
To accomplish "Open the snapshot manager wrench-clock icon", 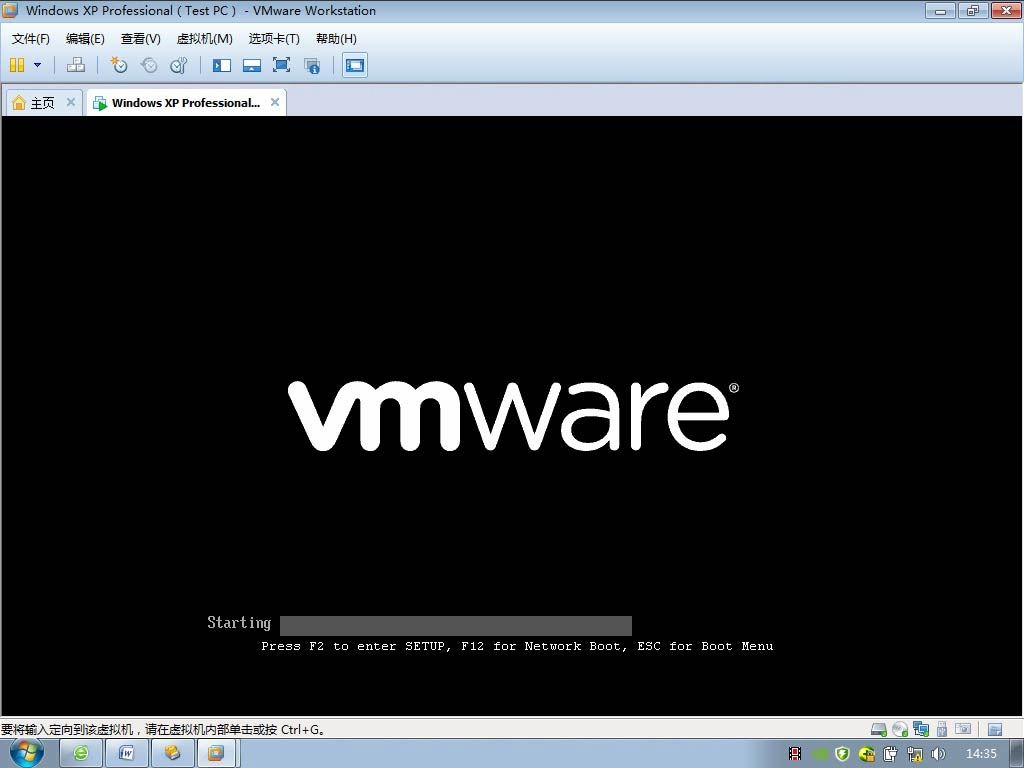I will pos(178,65).
